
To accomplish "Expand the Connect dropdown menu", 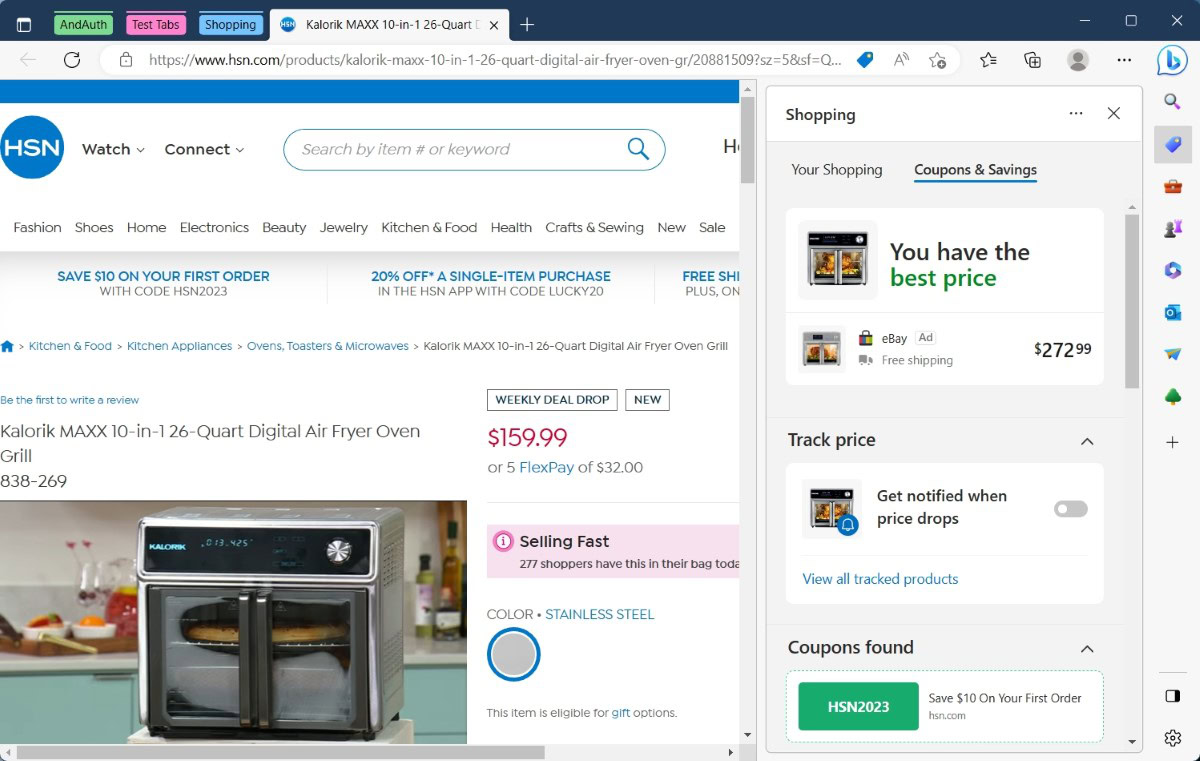I will click(204, 149).
